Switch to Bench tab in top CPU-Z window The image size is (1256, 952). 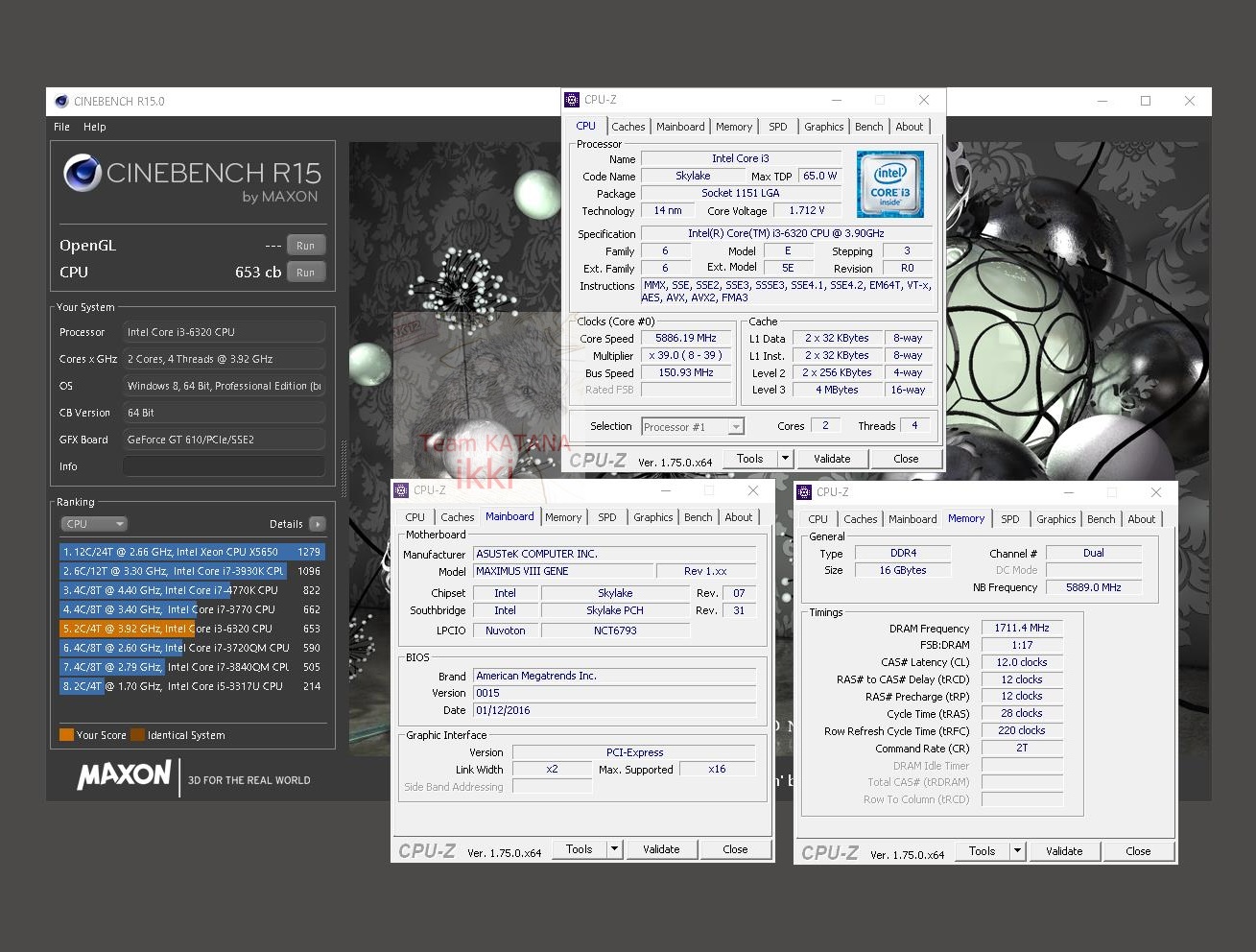click(x=868, y=127)
